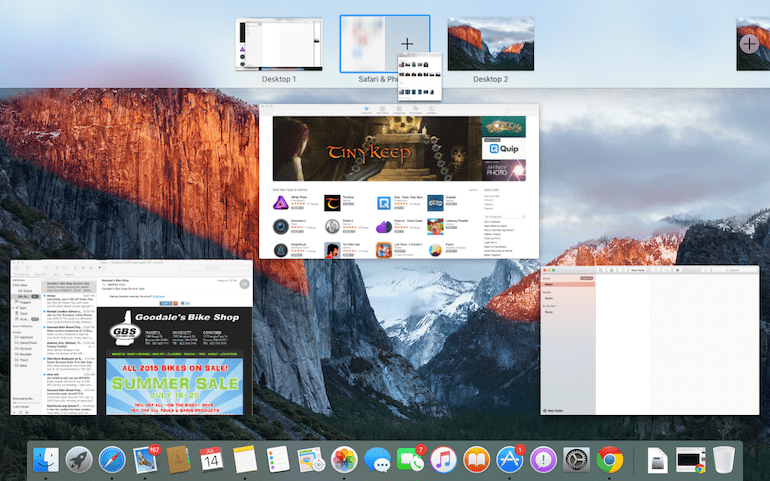The image size is (770, 481).
Task: Flag message with red flag button in Mail
Action: click(x=100, y=268)
